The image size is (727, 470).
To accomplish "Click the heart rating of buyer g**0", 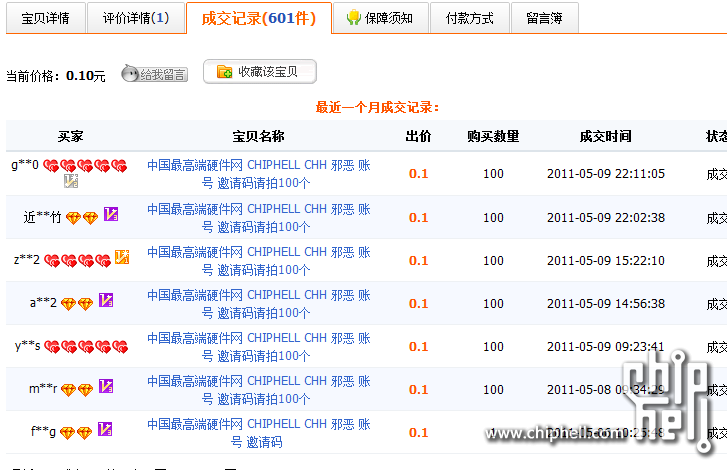I will [85, 165].
